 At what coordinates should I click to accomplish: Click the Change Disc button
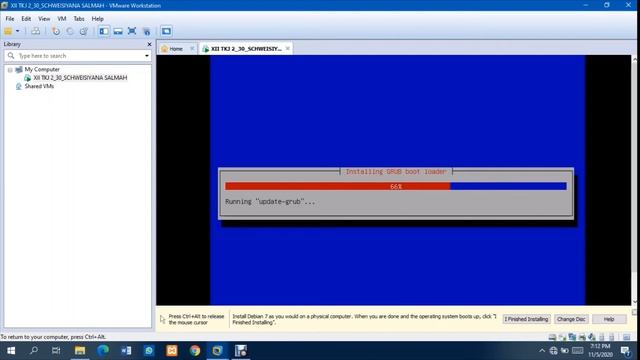pyautogui.click(x=571, y=319)
